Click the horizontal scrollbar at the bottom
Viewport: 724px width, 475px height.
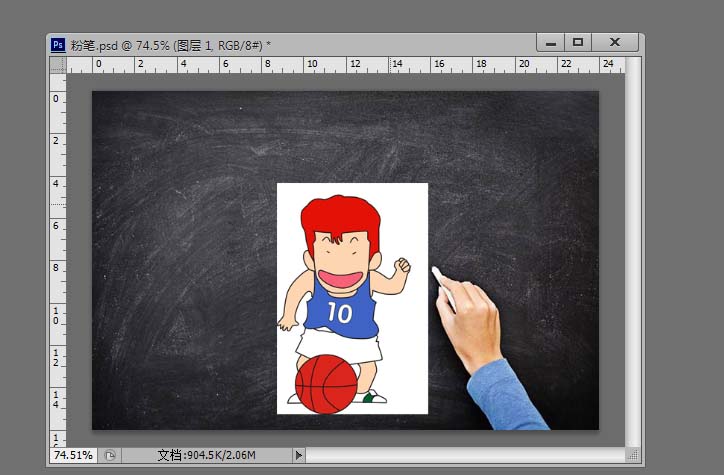[x=460, y=455]
